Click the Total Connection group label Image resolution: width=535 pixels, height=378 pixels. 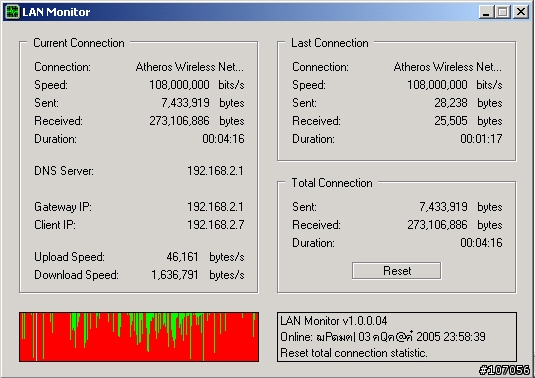tap(332, 183)
